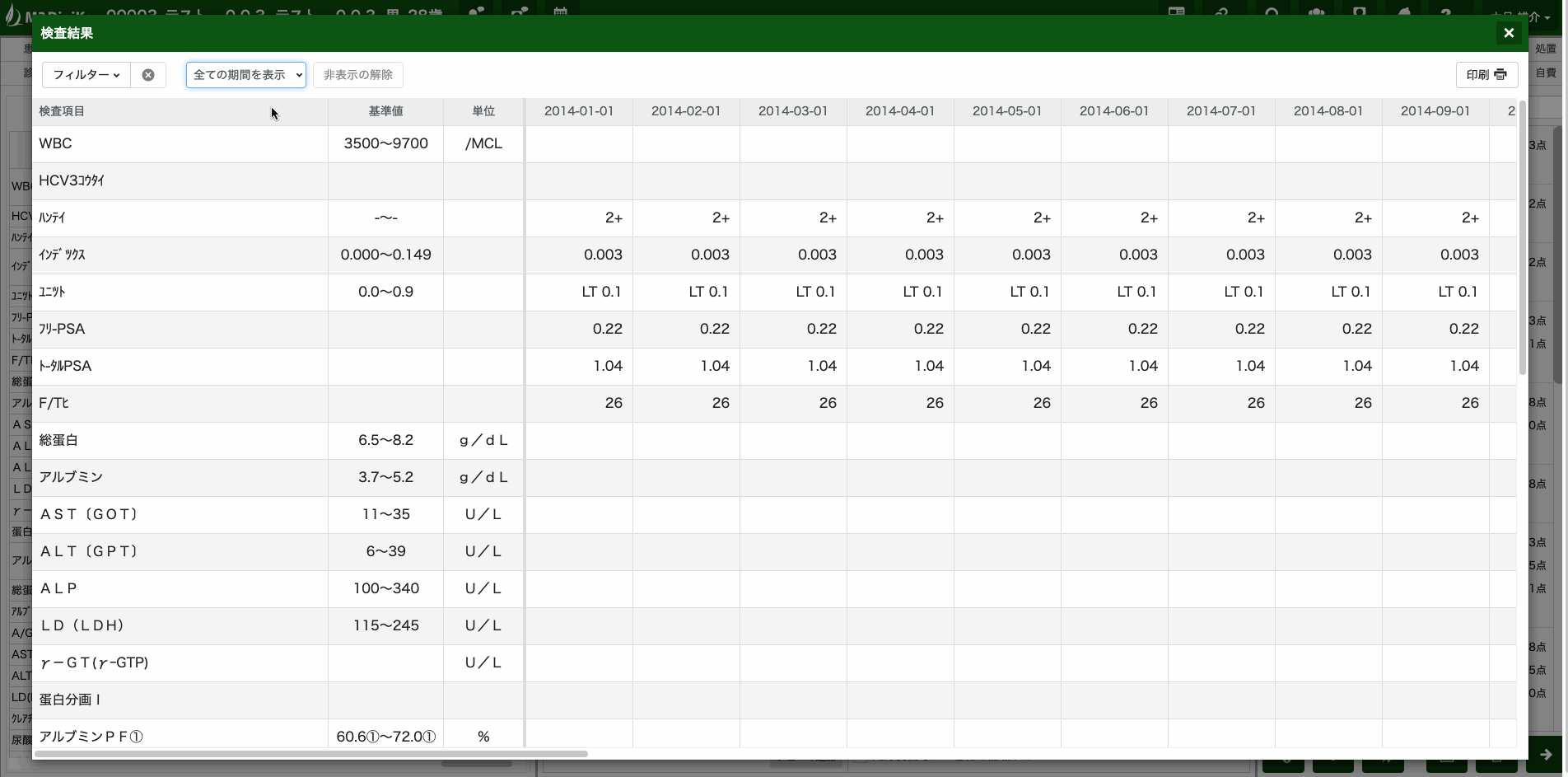This screenshot has width=1568, height=777.
Task: Click the WBC test item row
Action: coord(774,143)
